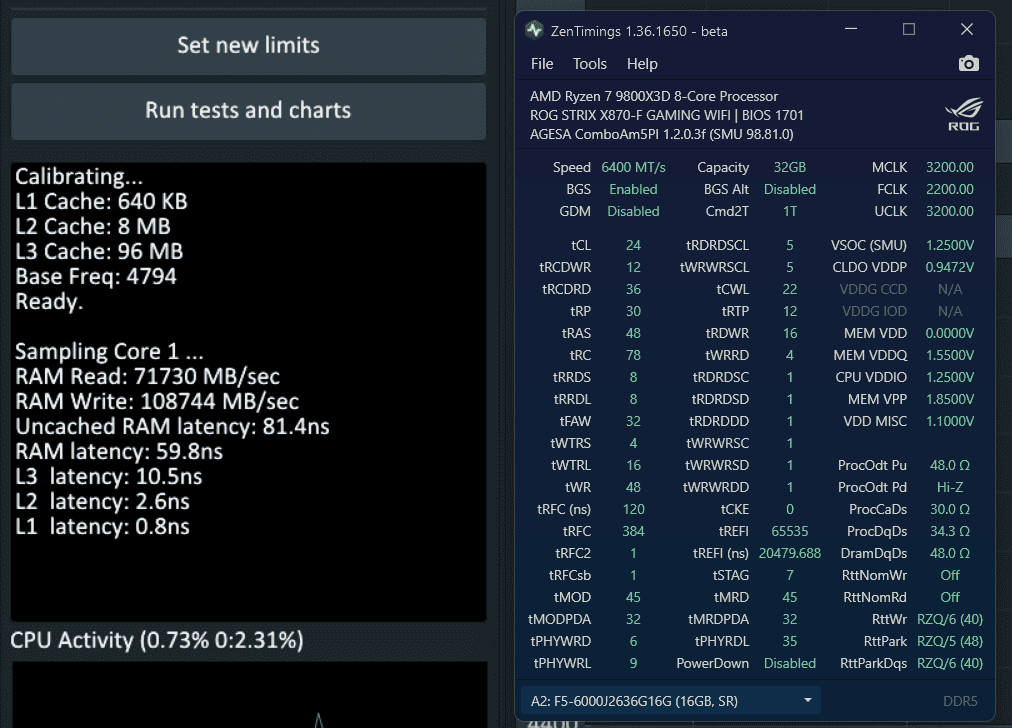
Task: Minimize the ZenTimings window
Action: click(x=850, y=30)
